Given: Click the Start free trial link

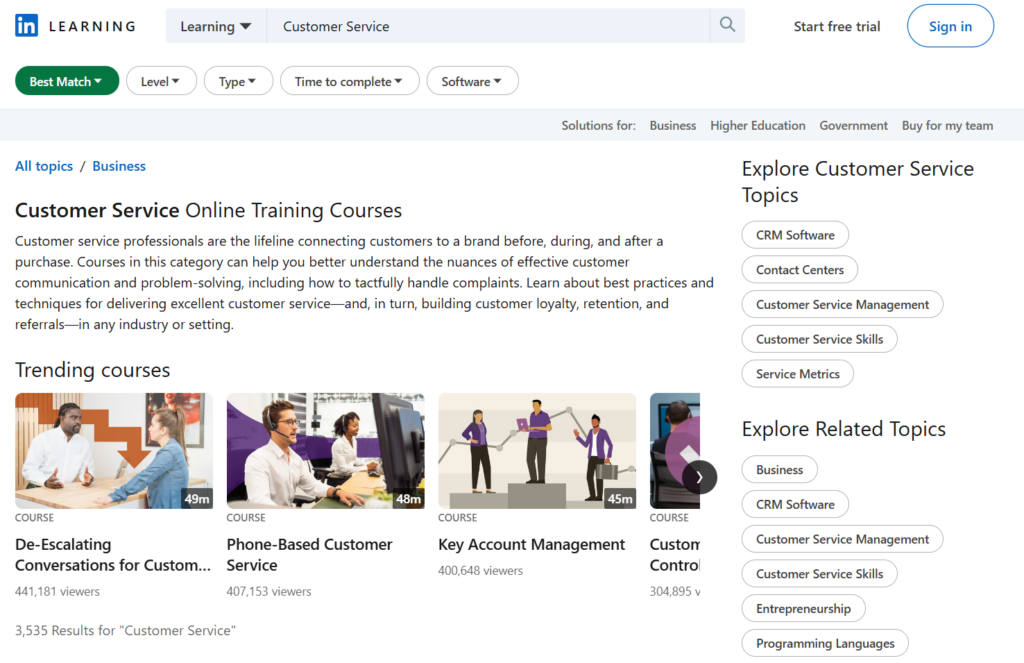Looking at the screenshot, I should 837,26.
